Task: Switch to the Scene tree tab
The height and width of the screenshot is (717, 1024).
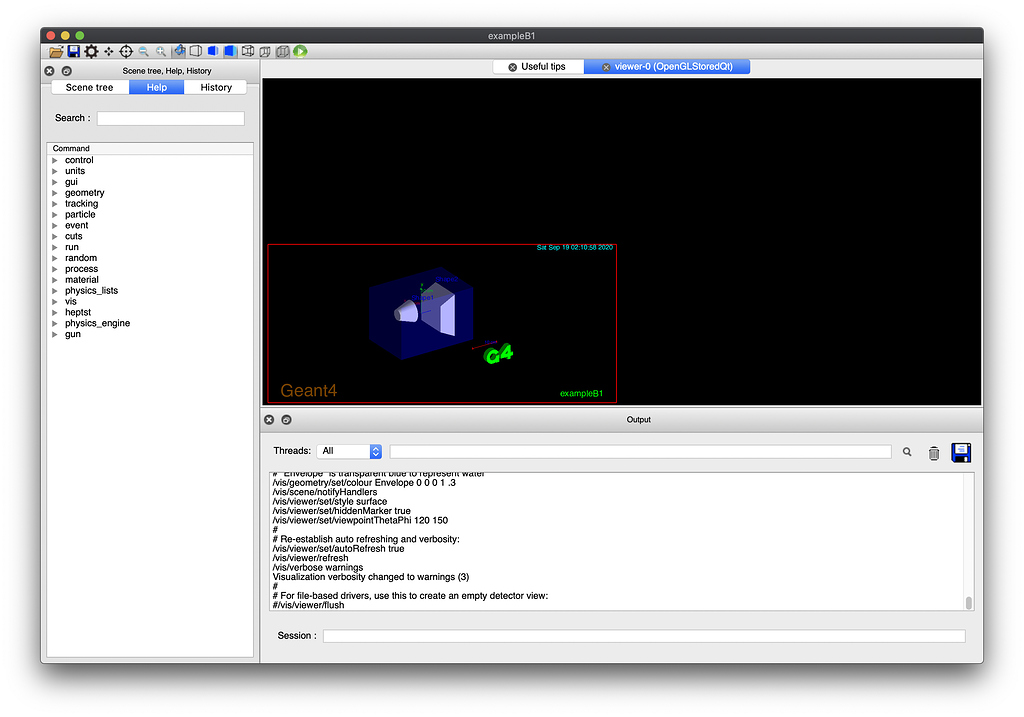Action: tap(90, 88)
